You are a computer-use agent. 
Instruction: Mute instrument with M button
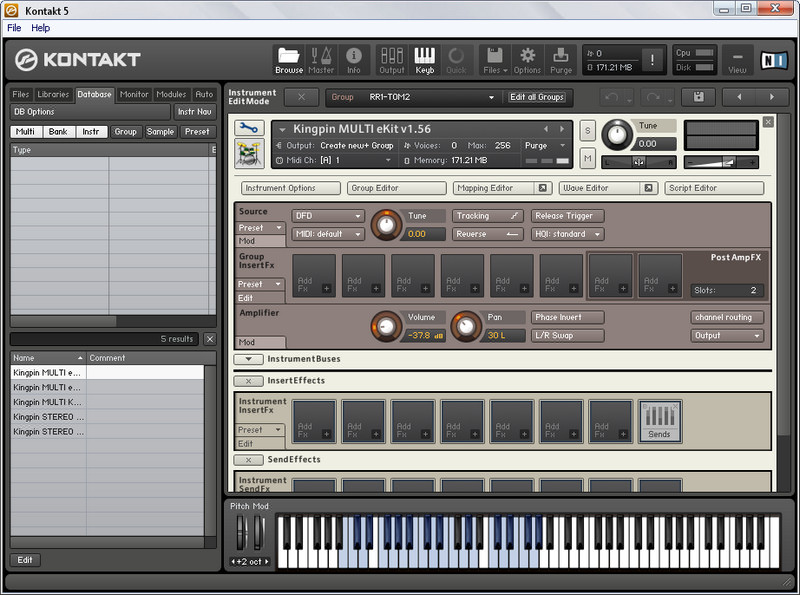[x=587, y=158]
